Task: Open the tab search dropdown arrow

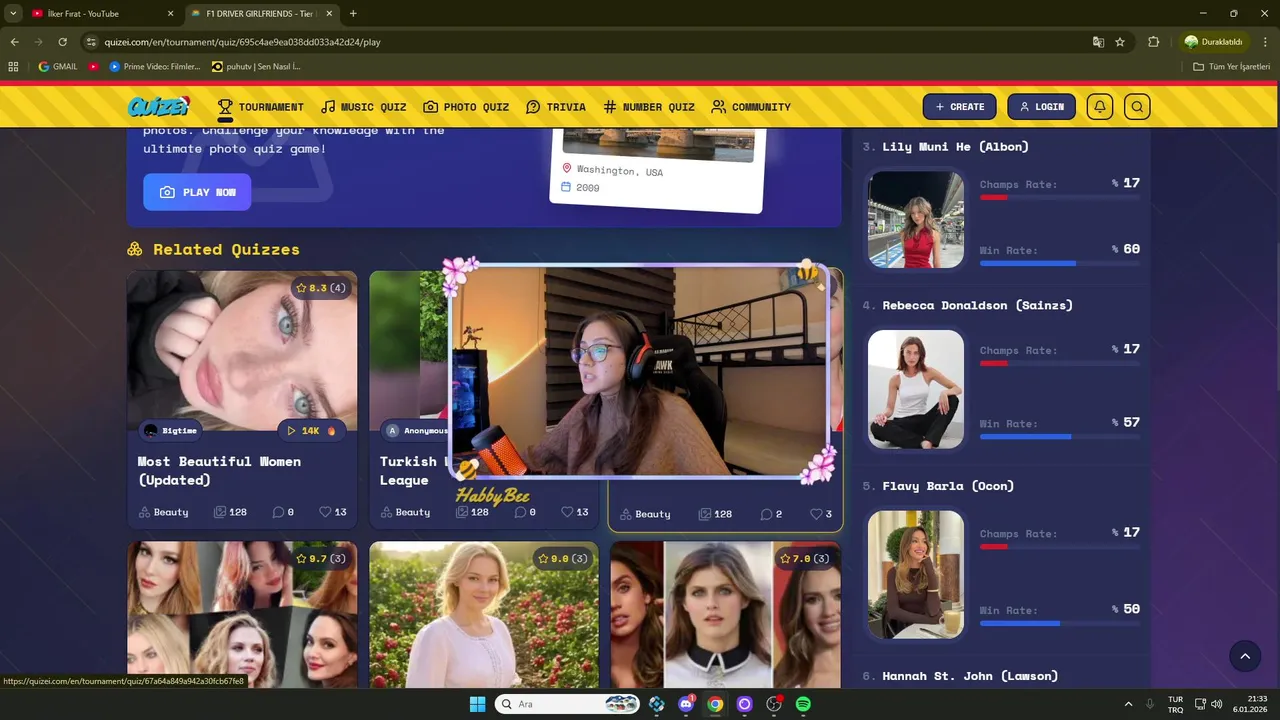Action: pyautogui.click(x=13, y=13)
